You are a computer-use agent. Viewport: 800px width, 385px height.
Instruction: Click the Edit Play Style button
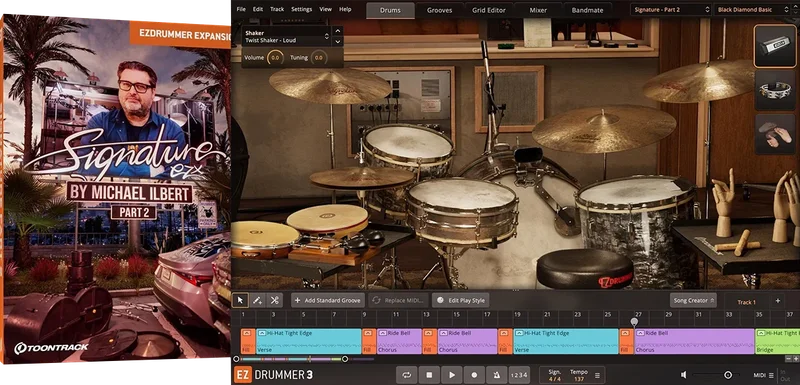point(461,300)
